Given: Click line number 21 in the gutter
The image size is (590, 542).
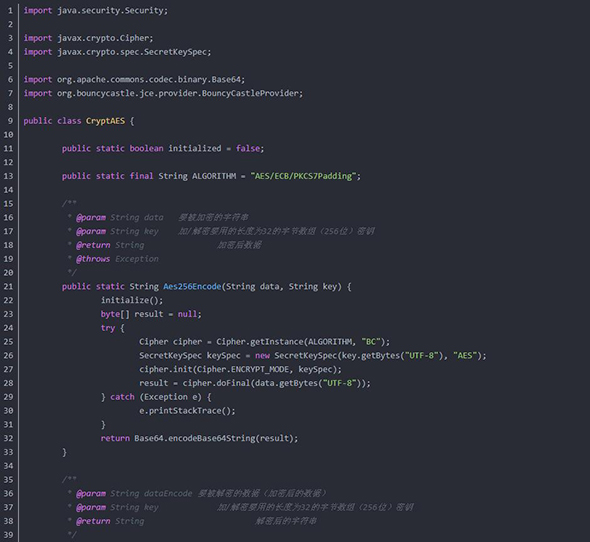Looking at the screenshot, I should [x=8, y=286].
